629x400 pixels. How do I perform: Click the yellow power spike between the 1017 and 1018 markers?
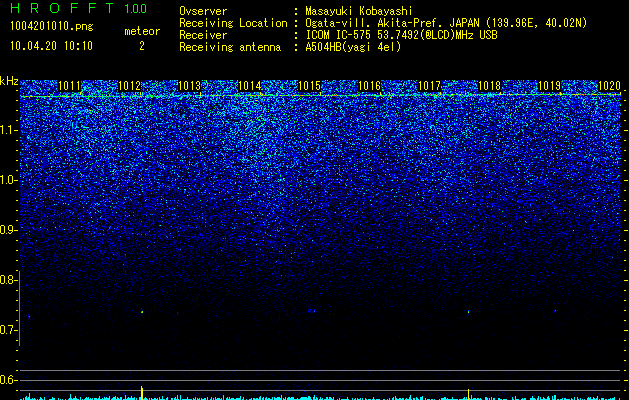tap(469, 394)
